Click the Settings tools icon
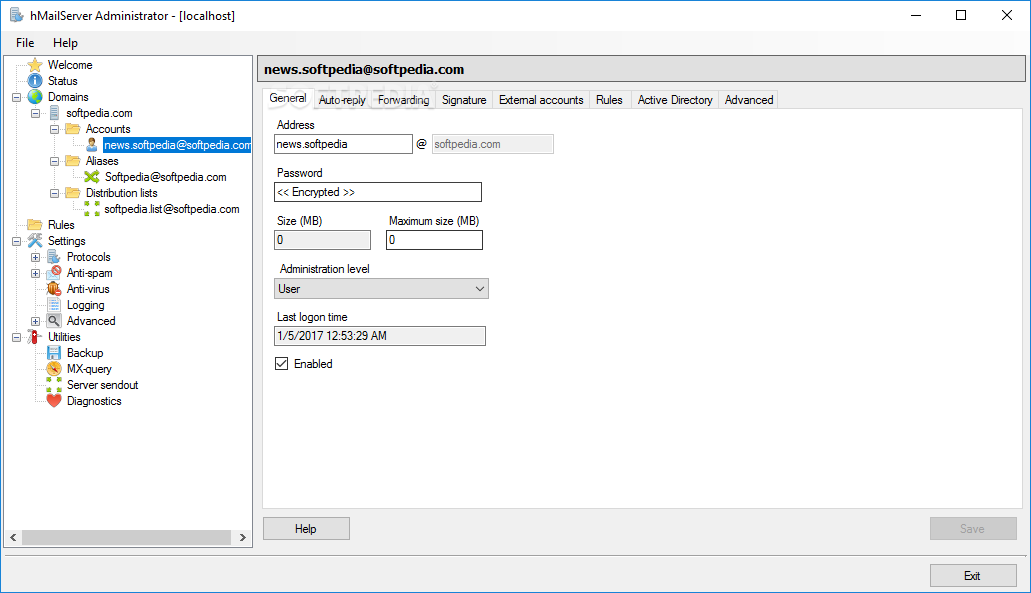This screenshot has width=1031, height=593. [35, 241]
